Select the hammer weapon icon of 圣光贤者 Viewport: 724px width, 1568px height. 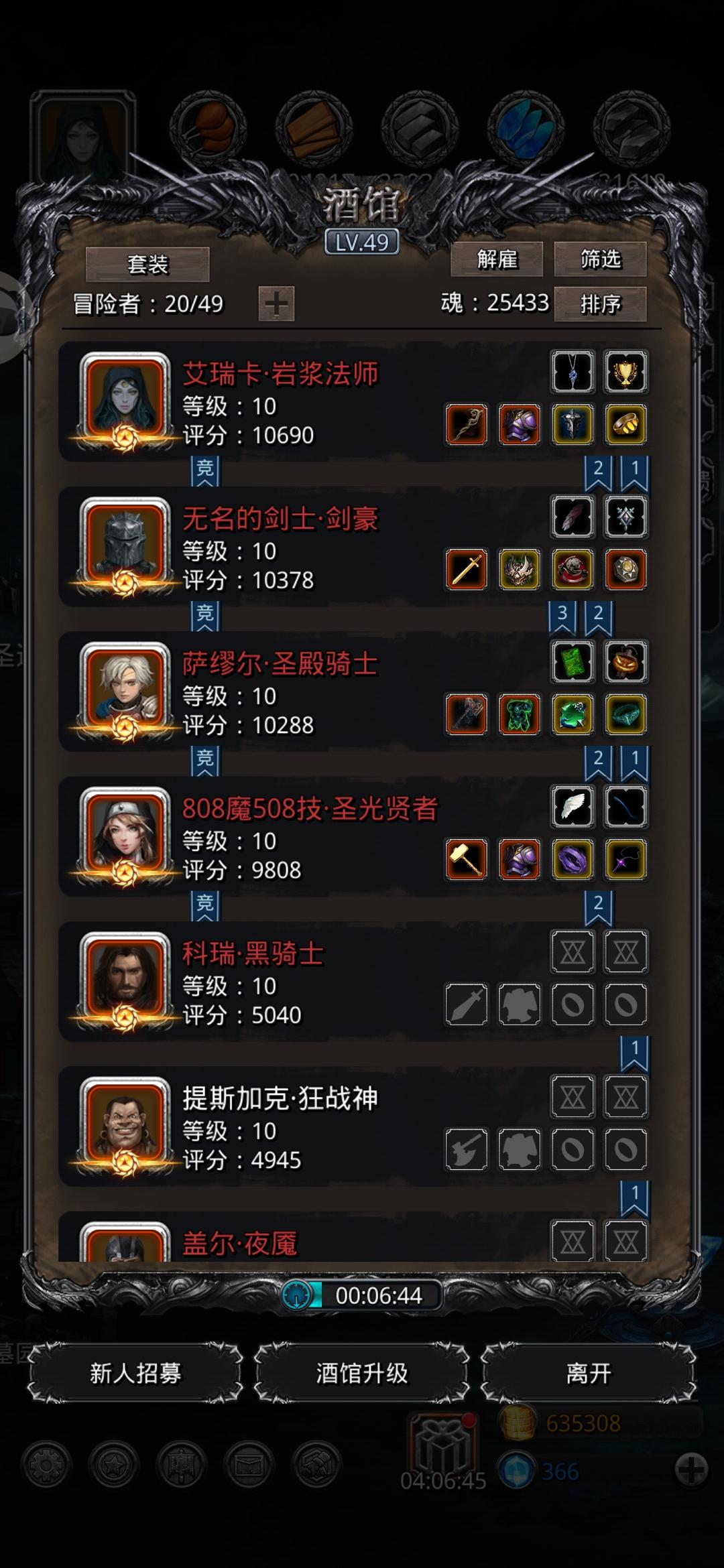[x=467, y=860]
